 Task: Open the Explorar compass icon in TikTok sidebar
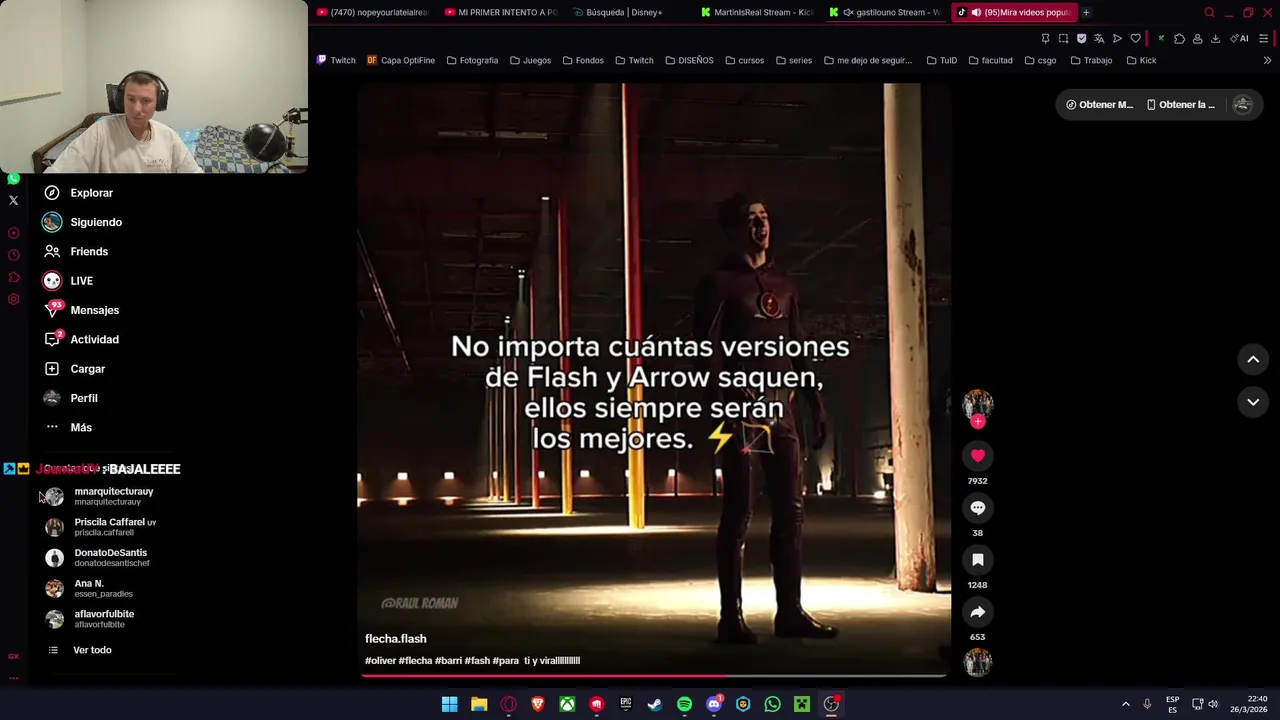[52, 193]
